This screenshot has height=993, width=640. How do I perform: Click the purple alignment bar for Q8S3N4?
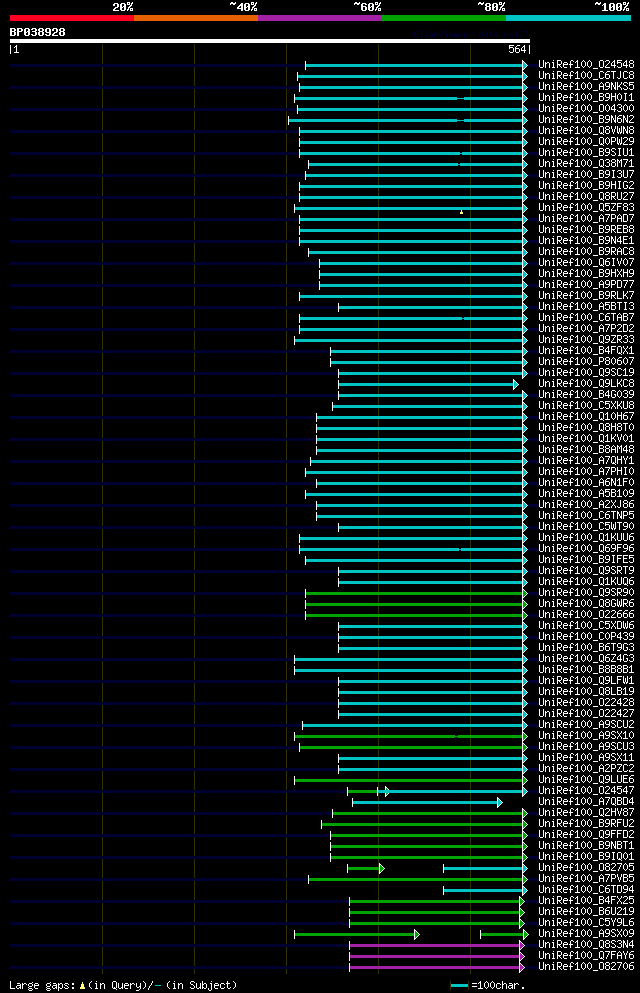[436, 946]
